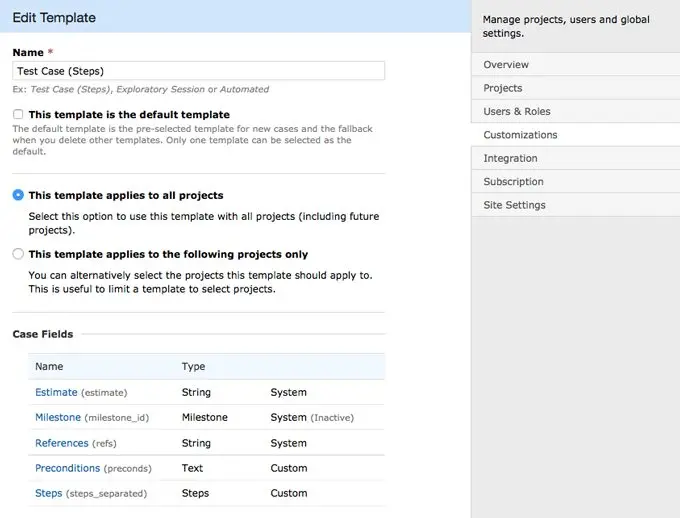680x518 pixels.
Task: Click 'Milestone' type cell in Milestone row
Action: 205,417
